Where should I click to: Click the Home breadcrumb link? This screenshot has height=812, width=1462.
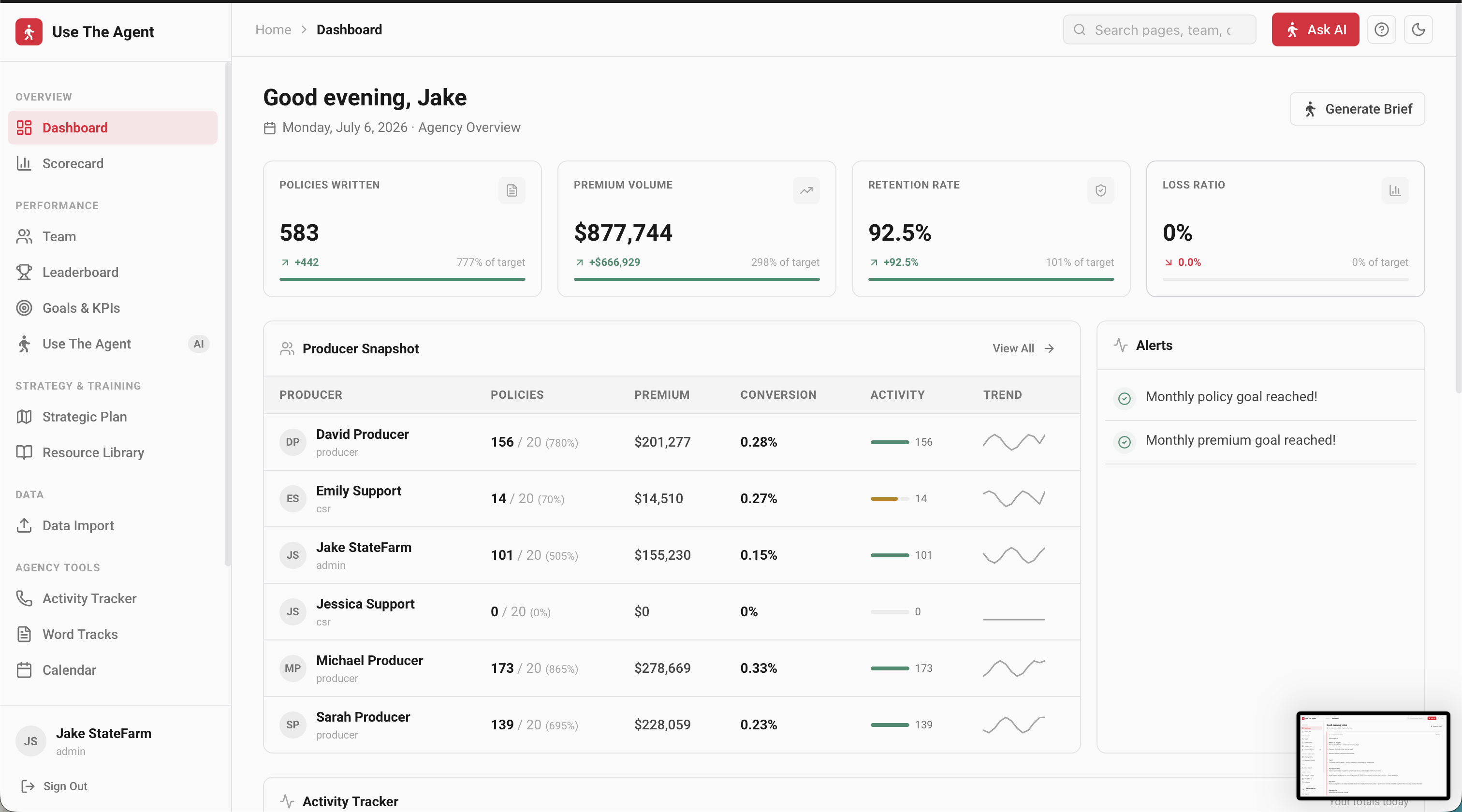click(273, 29)
